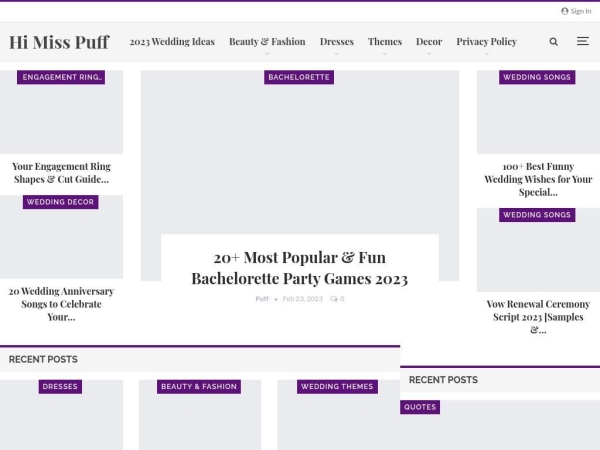Expand the Themes dropdown menu
The image size is (600, 450).
pos(384,42)
